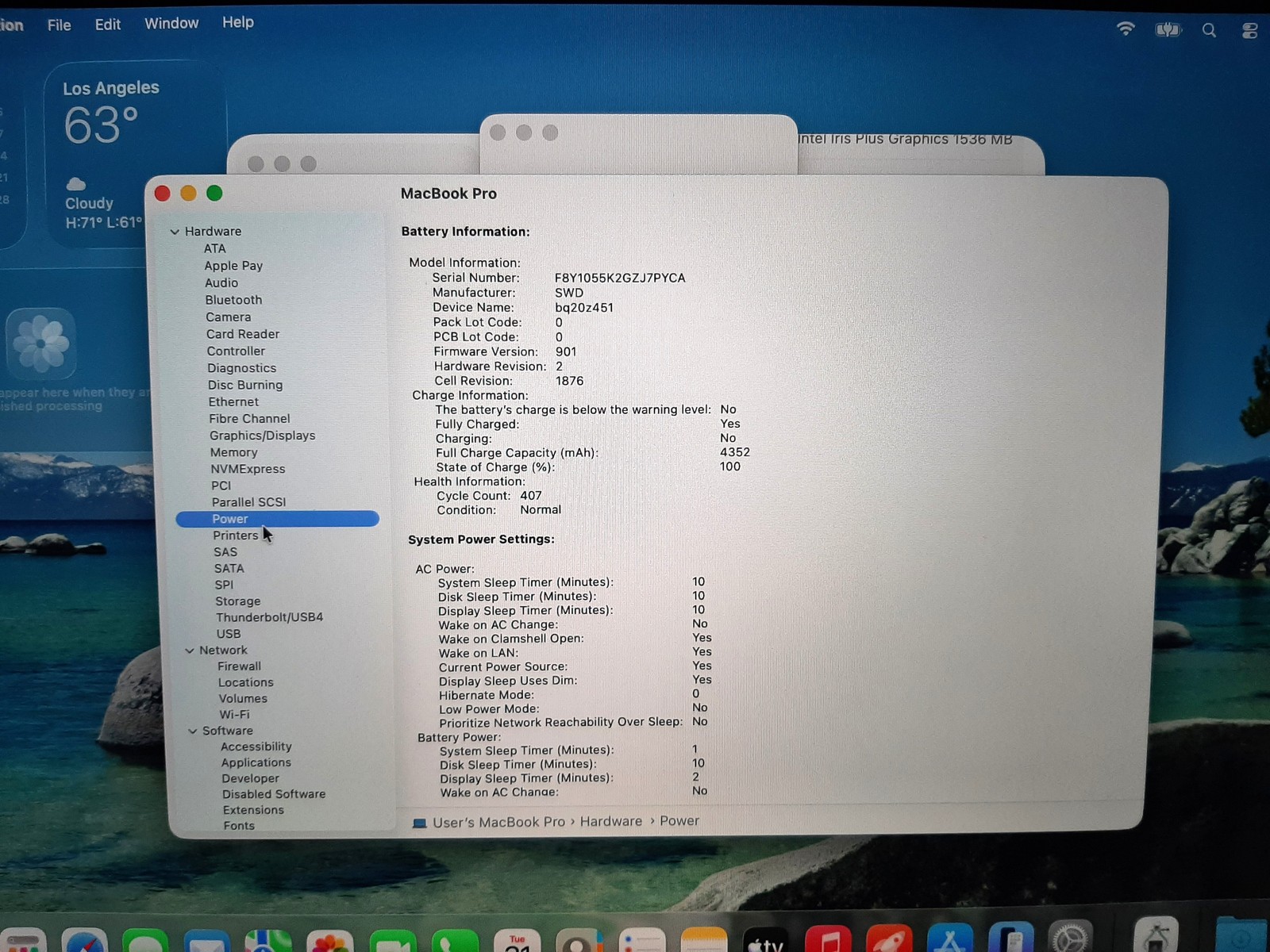The width and height of the screenshot is (1270, 952).
Task: Open Maps from the Dock
Action: (268, 941)
